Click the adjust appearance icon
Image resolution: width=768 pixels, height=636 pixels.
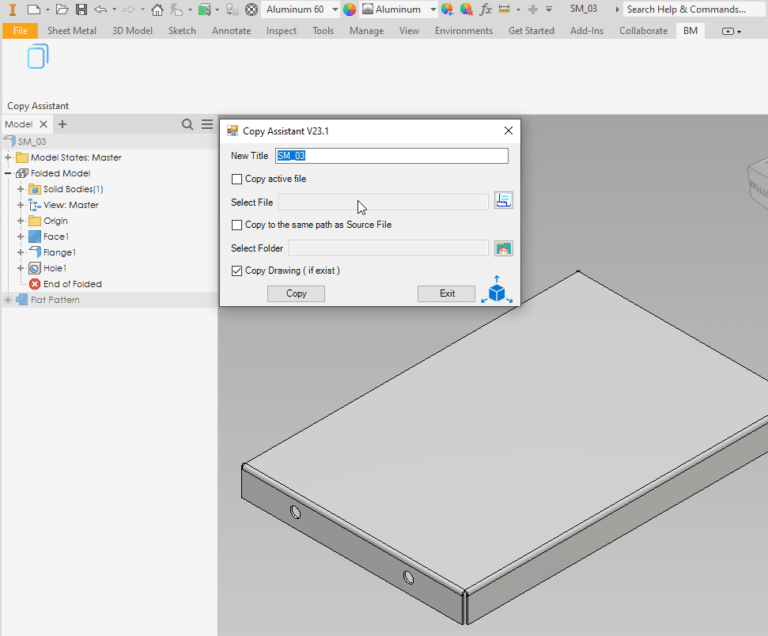tap(447, 9)
